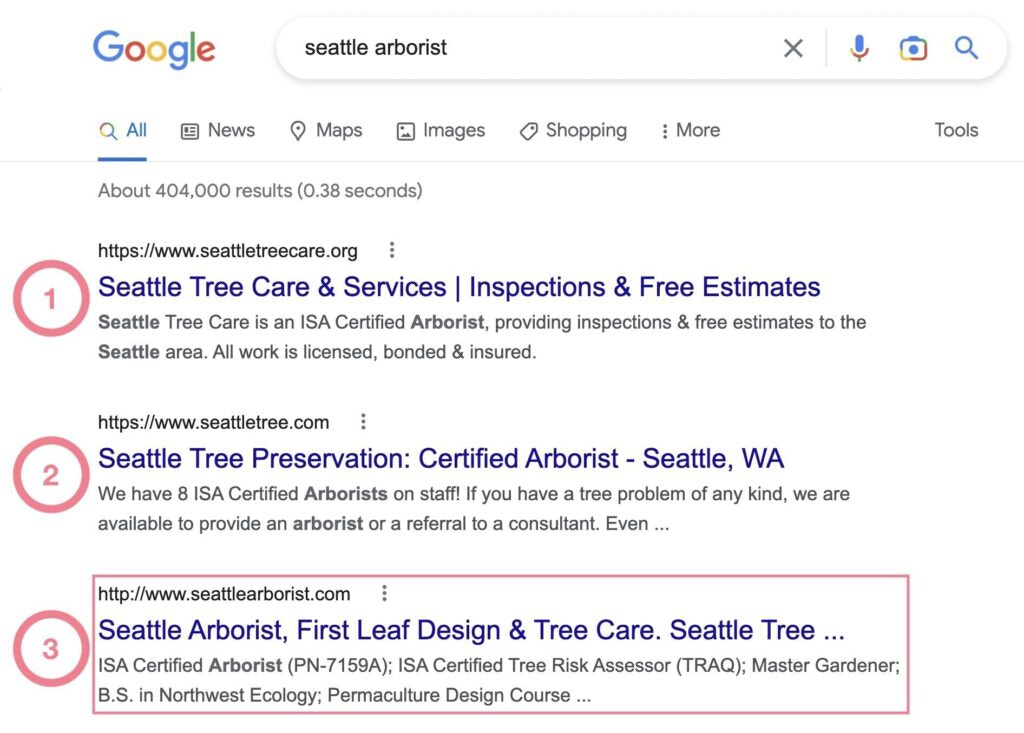Click the shopping tag icon beside Shopping
Image resolution: width=1024 pixels, height=733 pixels.
[528, 130]
